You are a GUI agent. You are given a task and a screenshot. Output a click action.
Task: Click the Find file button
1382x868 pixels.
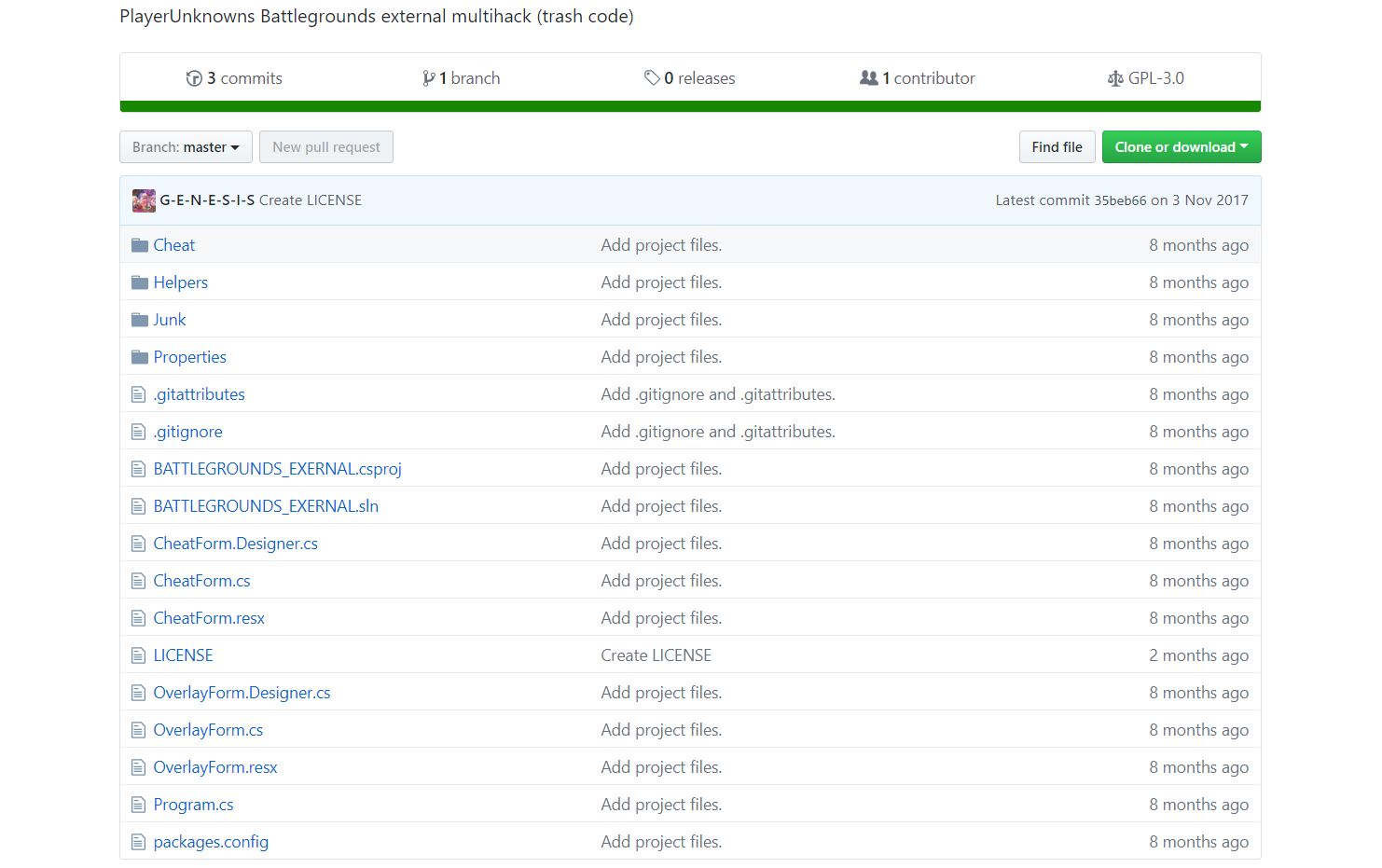click(x=1057, y=147)
